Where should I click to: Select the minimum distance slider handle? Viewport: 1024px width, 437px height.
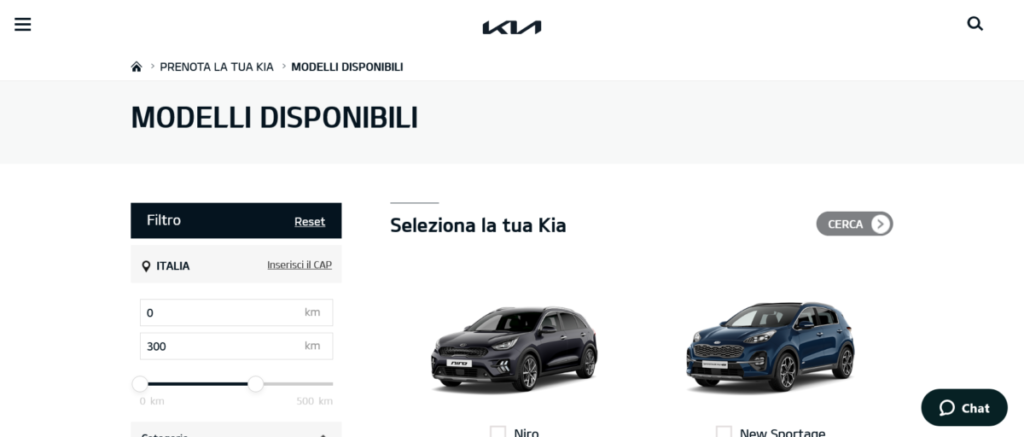140,384
